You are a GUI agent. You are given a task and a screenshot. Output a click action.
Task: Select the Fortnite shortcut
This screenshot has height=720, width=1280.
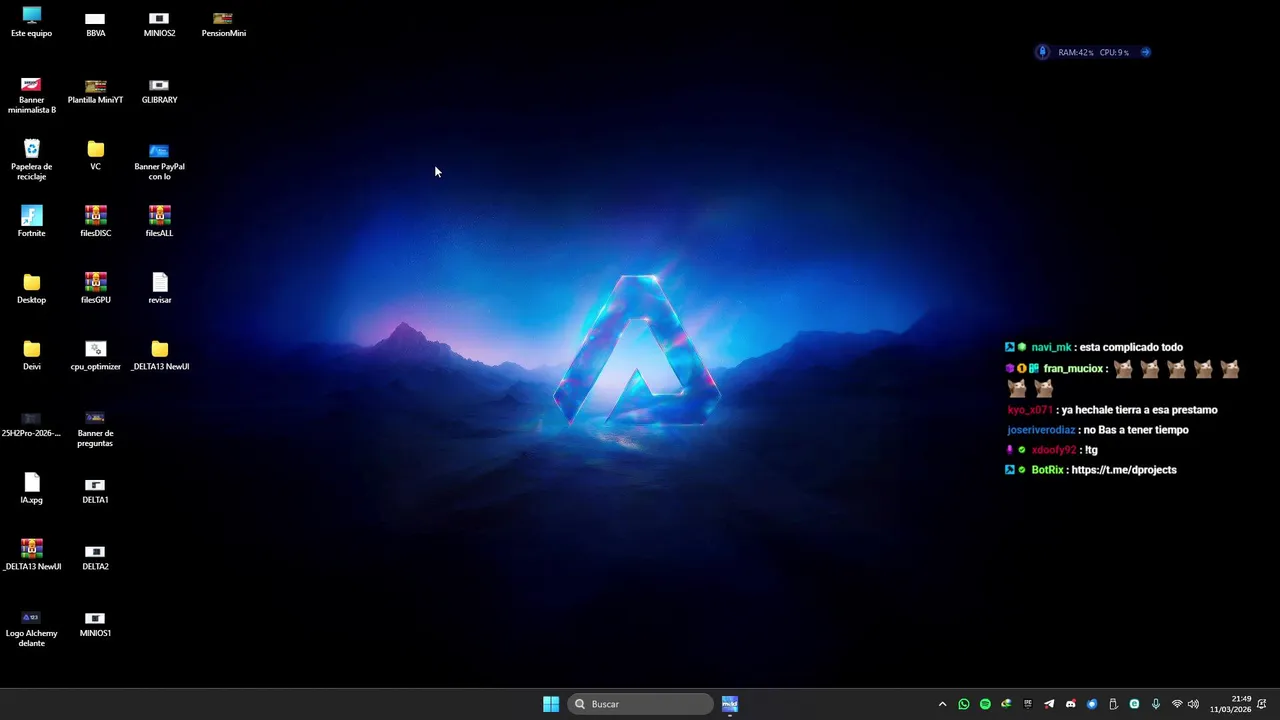click(x=32, y=222)
